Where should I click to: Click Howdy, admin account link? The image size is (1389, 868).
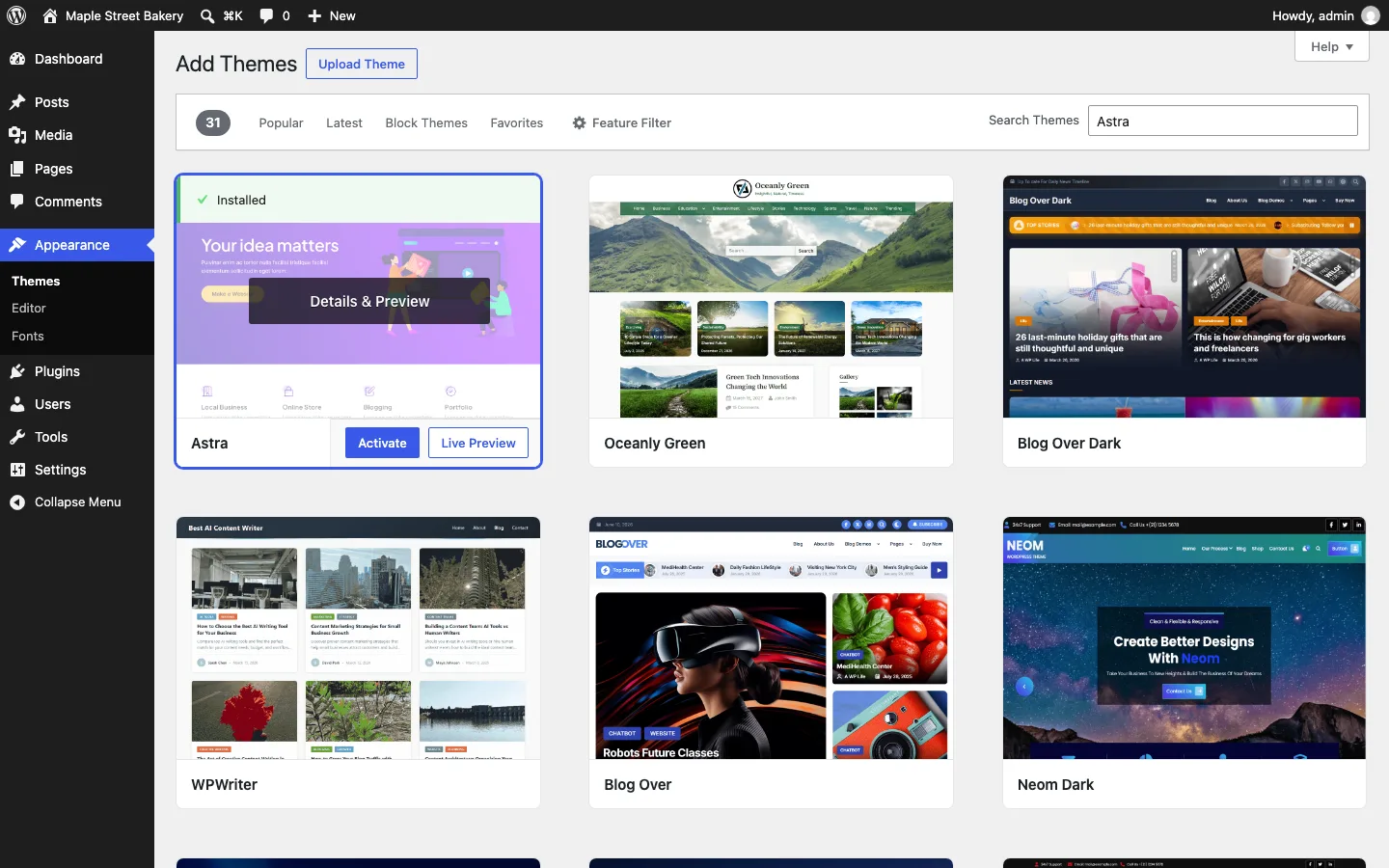click(x=1326, y=15)
